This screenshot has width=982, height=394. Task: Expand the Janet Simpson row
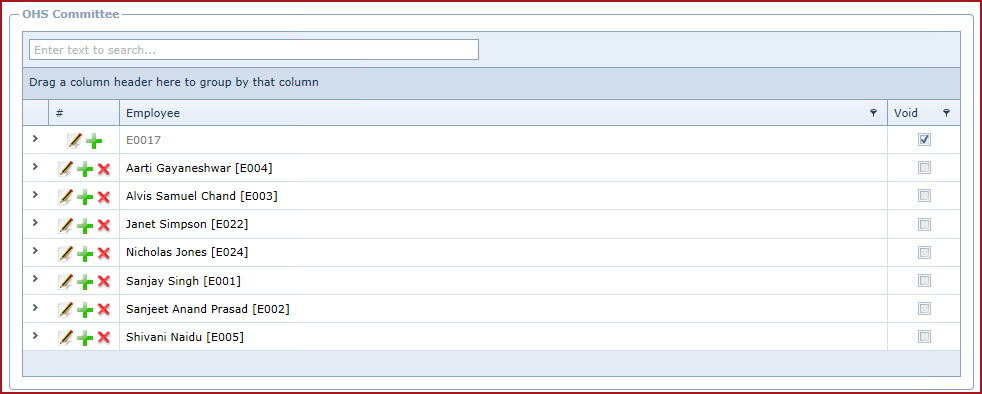pyautogui.click(x=35, y=223)
